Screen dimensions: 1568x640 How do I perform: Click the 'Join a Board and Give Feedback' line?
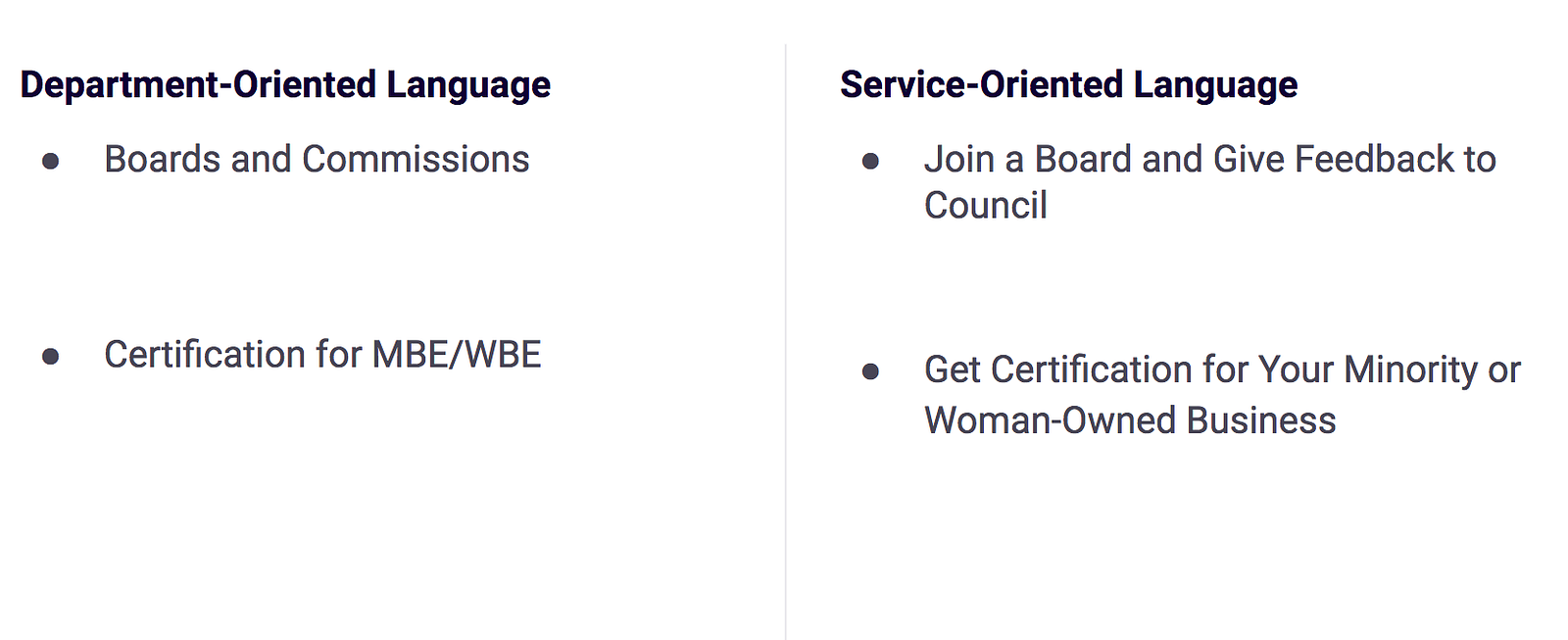(1209, 160)
